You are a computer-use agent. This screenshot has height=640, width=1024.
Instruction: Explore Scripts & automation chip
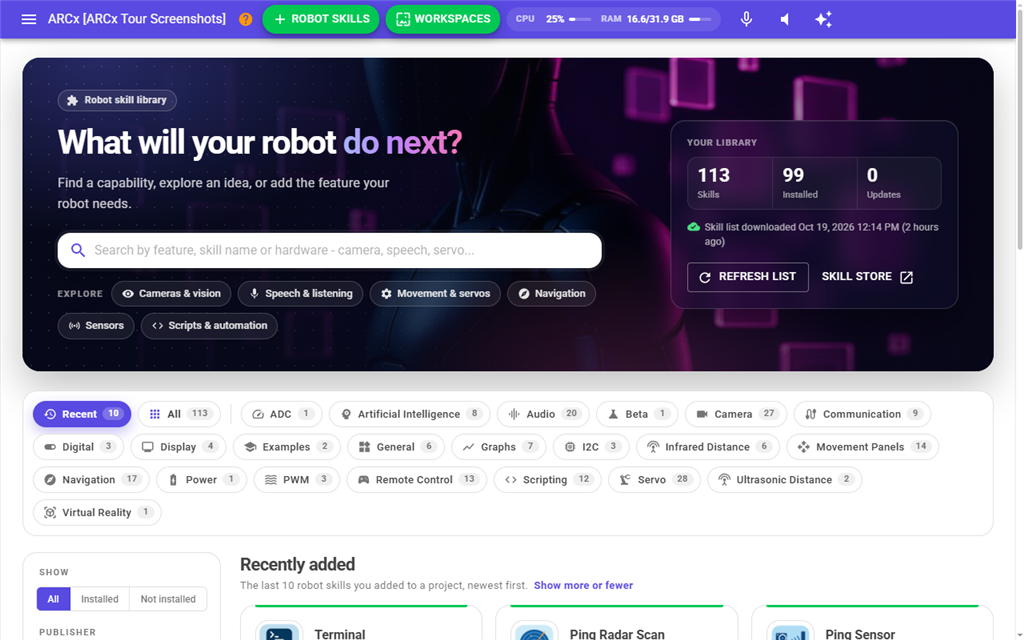[209, 326]
